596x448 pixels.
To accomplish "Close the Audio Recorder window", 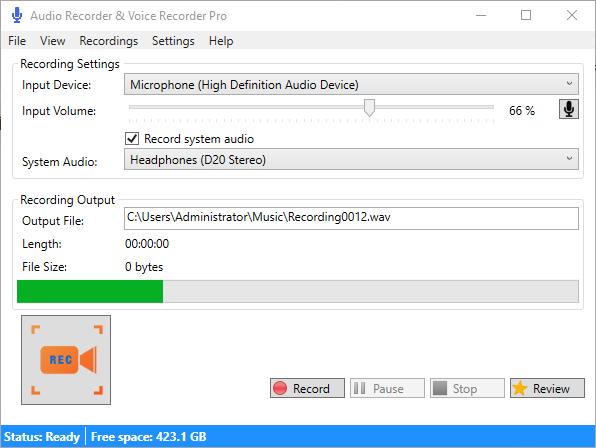I will pyautogui.click(x=572, y=15).
